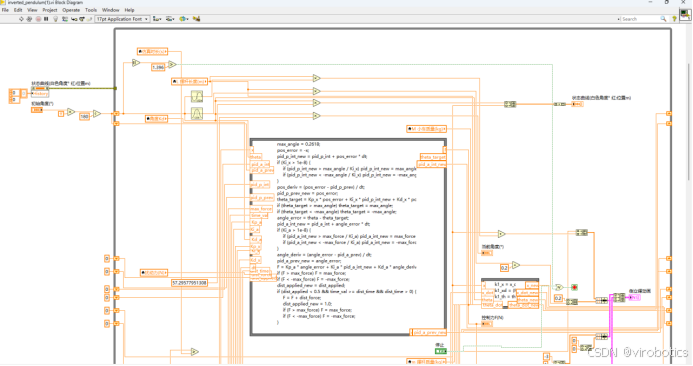Viewport: 693px width, 366px height.
Task: Click the vertical scrollbar on the right
Action: pyautogui.click(x=689, y=122)
